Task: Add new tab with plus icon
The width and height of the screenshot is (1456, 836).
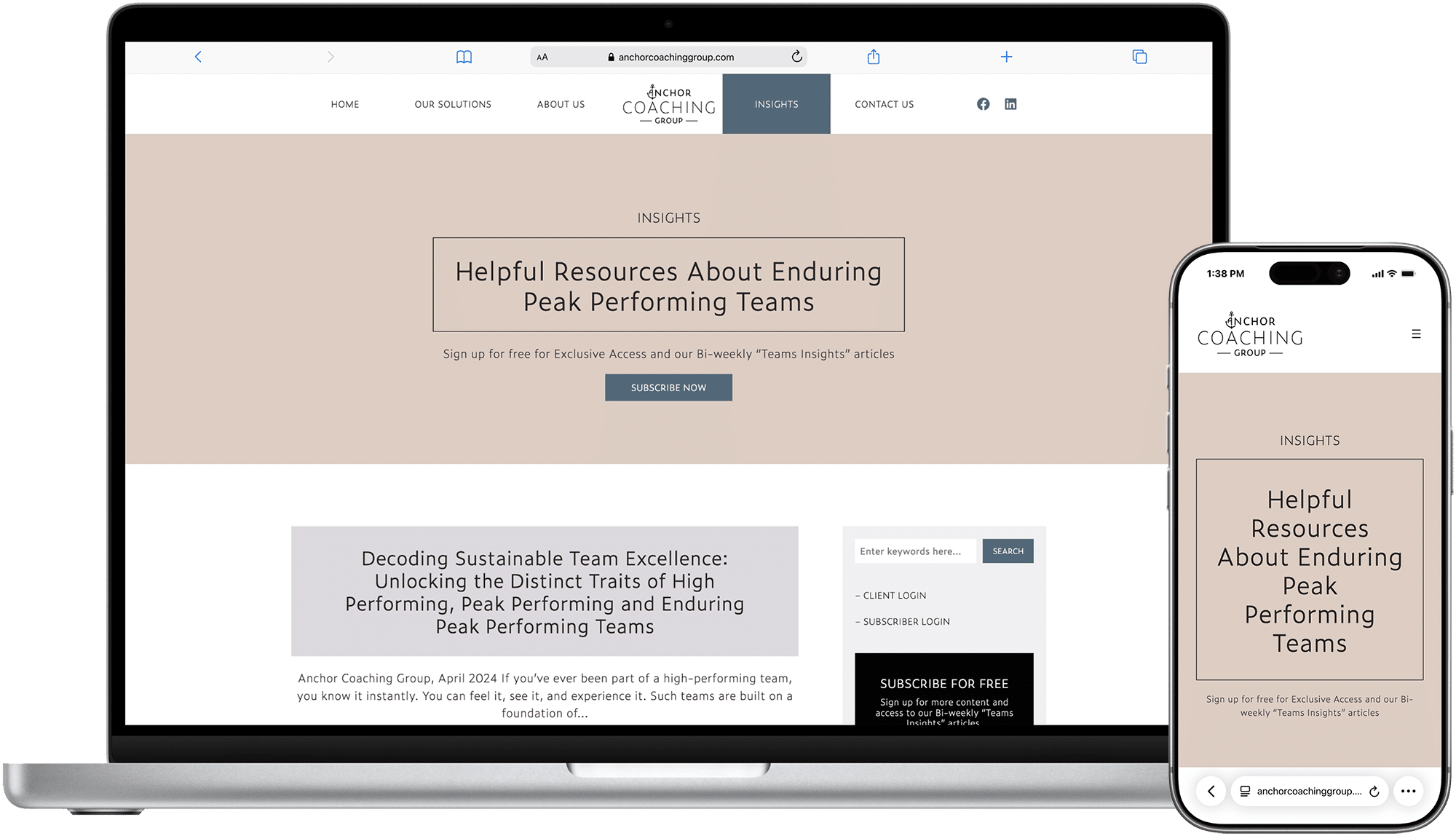Action: pyautogui.click(x=1006, y=57)
